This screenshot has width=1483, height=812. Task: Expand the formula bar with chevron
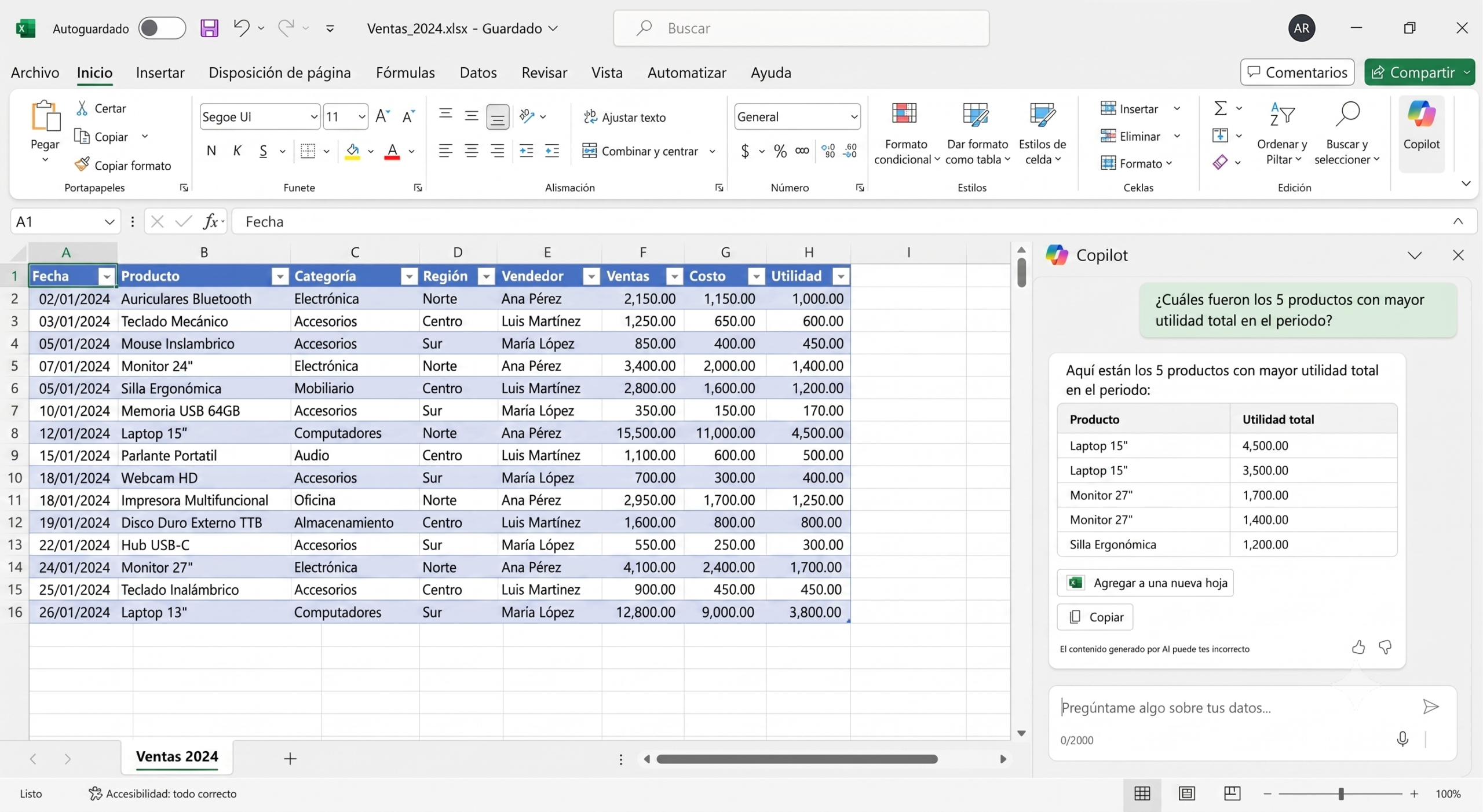pyautogui.click(x=1458, y=221)
